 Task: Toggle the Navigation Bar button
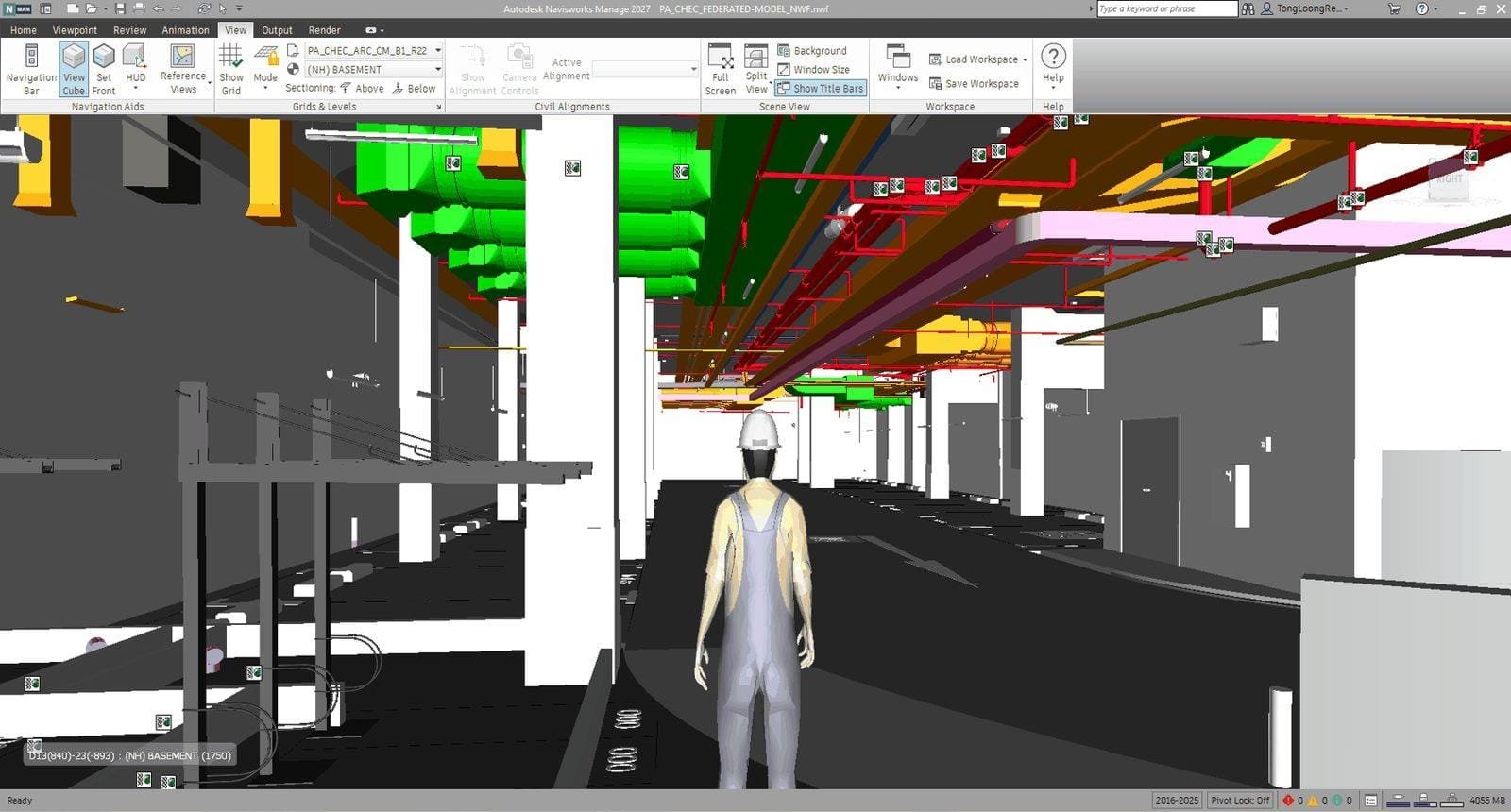(31, 69)
